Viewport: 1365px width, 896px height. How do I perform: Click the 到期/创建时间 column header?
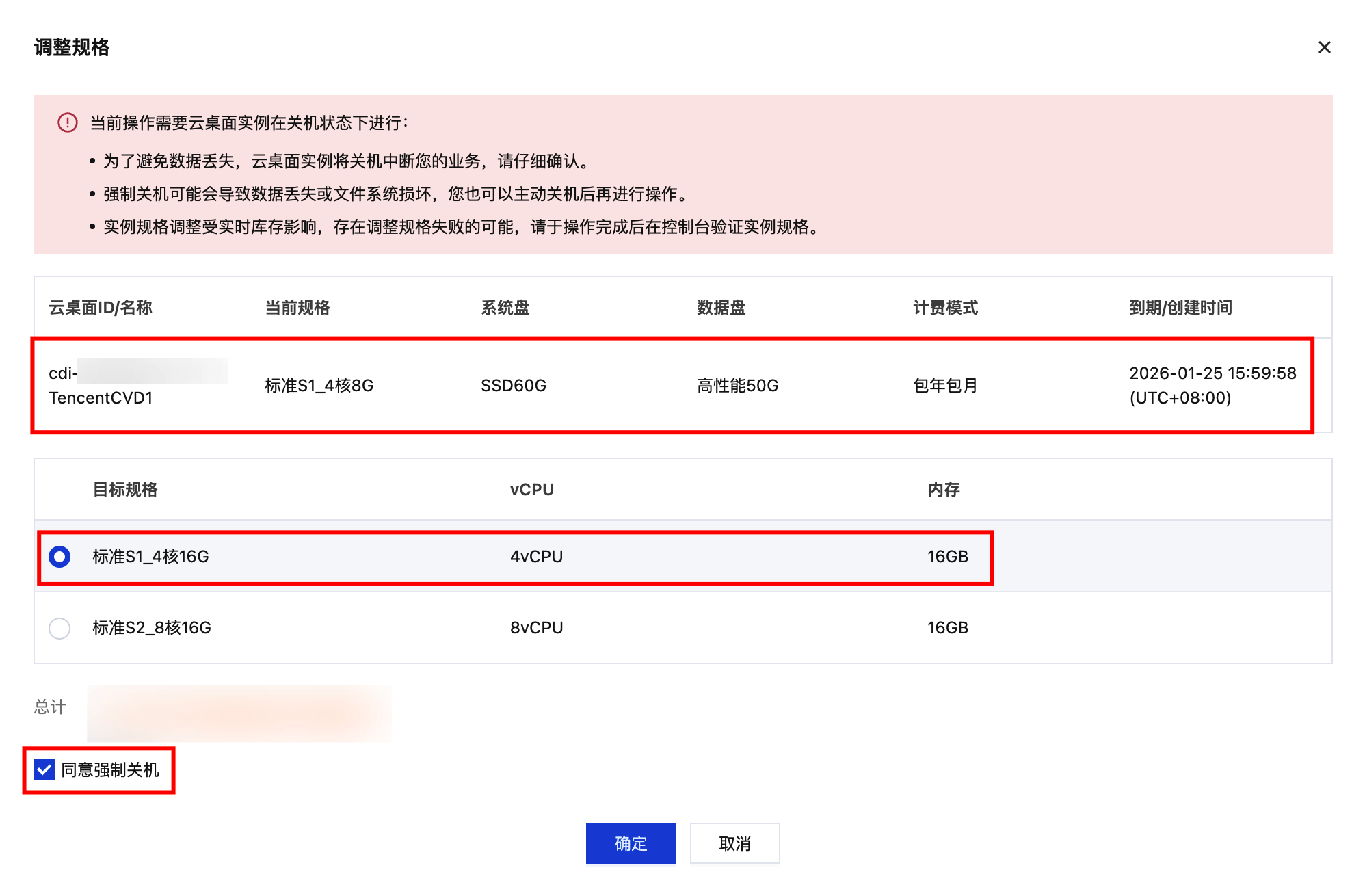tap(1180, 308)
